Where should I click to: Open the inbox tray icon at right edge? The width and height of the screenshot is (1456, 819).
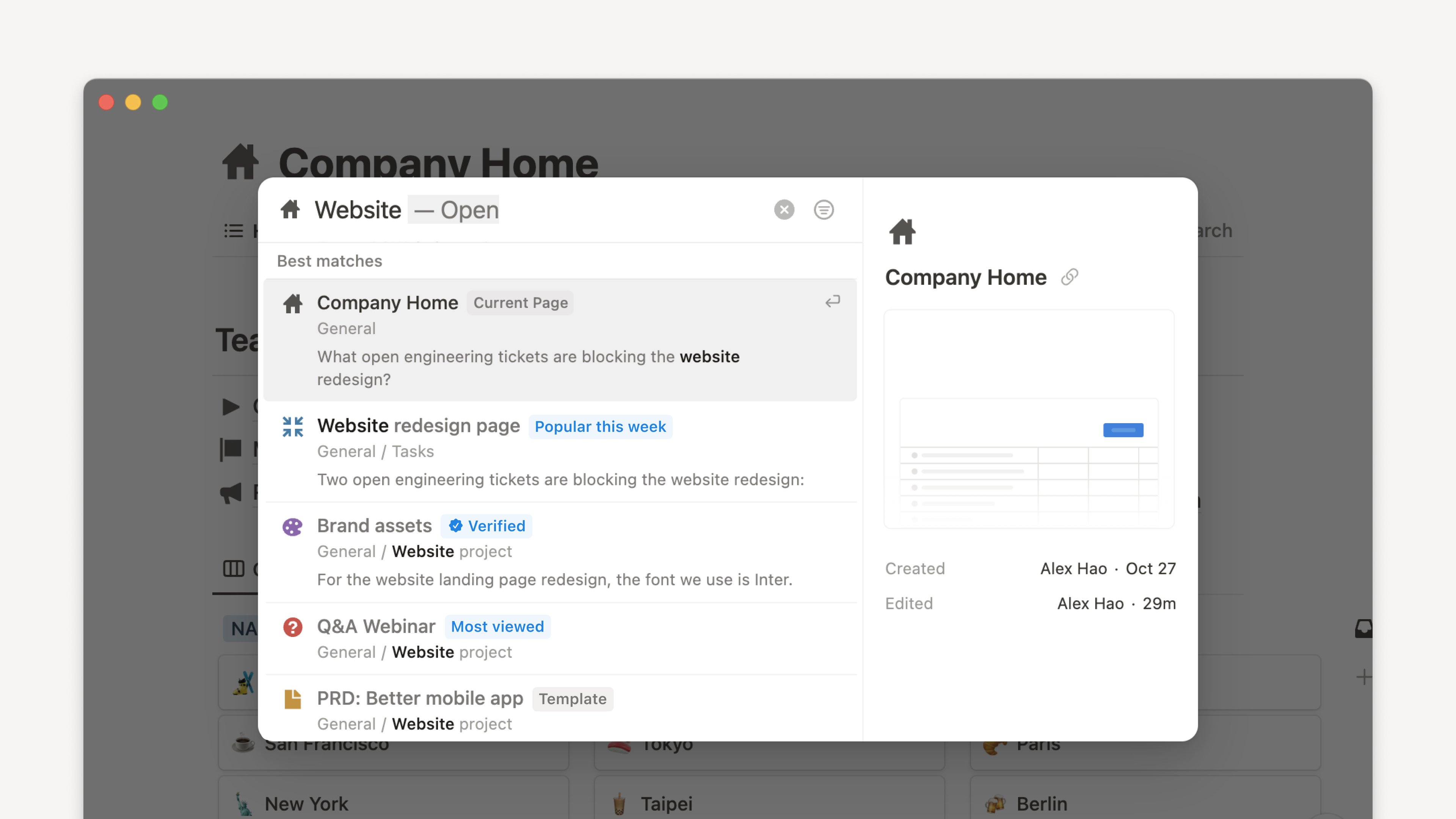point(1364,629)
